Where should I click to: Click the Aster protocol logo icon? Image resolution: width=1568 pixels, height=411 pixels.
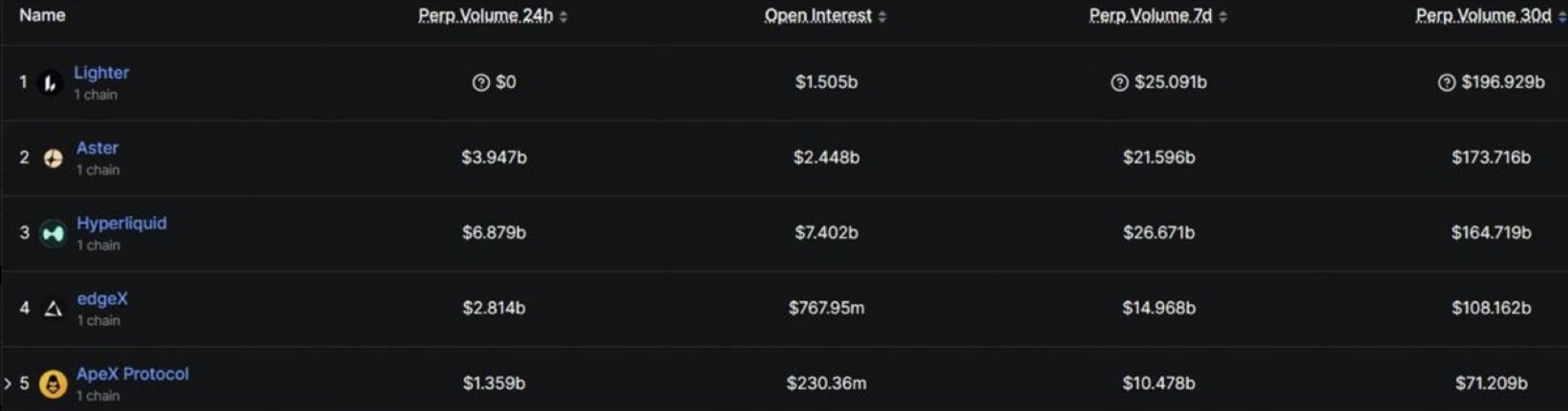pyautogui.click(x=53, y=159)
